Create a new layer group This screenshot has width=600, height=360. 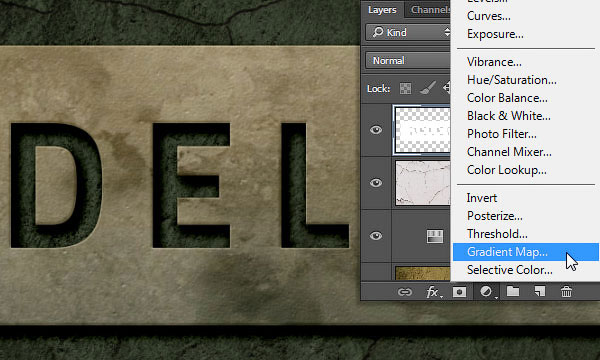click(x=513, y=292)
